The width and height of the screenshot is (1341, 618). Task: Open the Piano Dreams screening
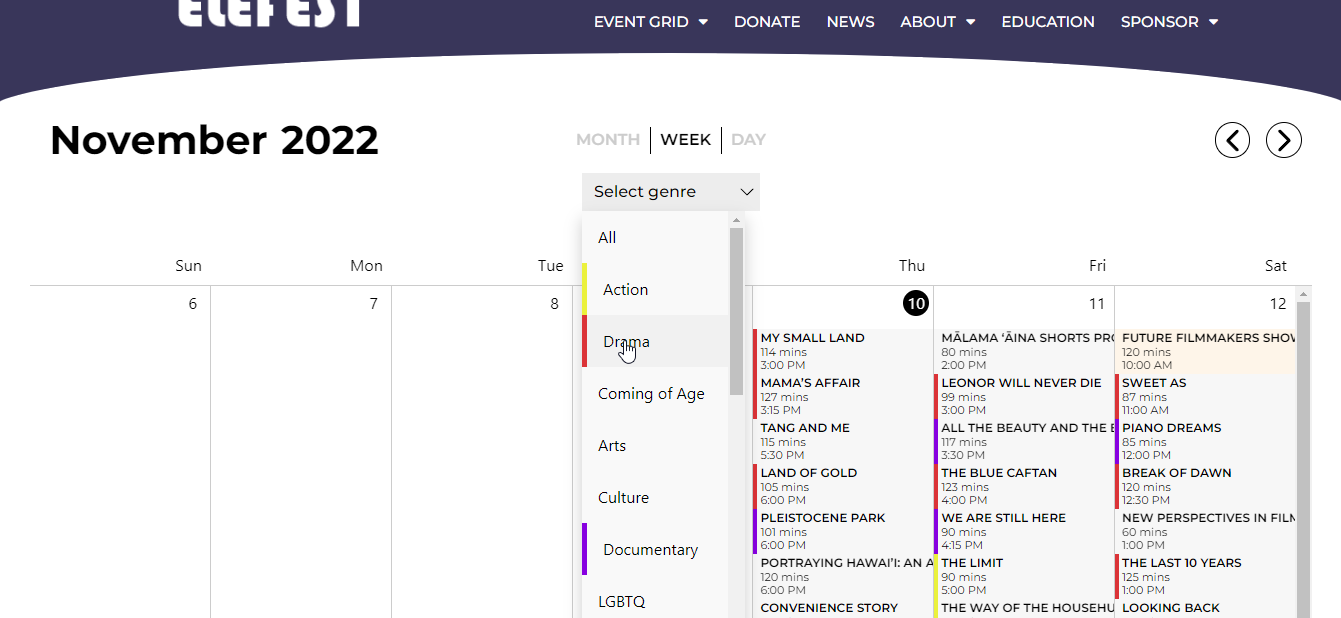[x=1171, y=428]
